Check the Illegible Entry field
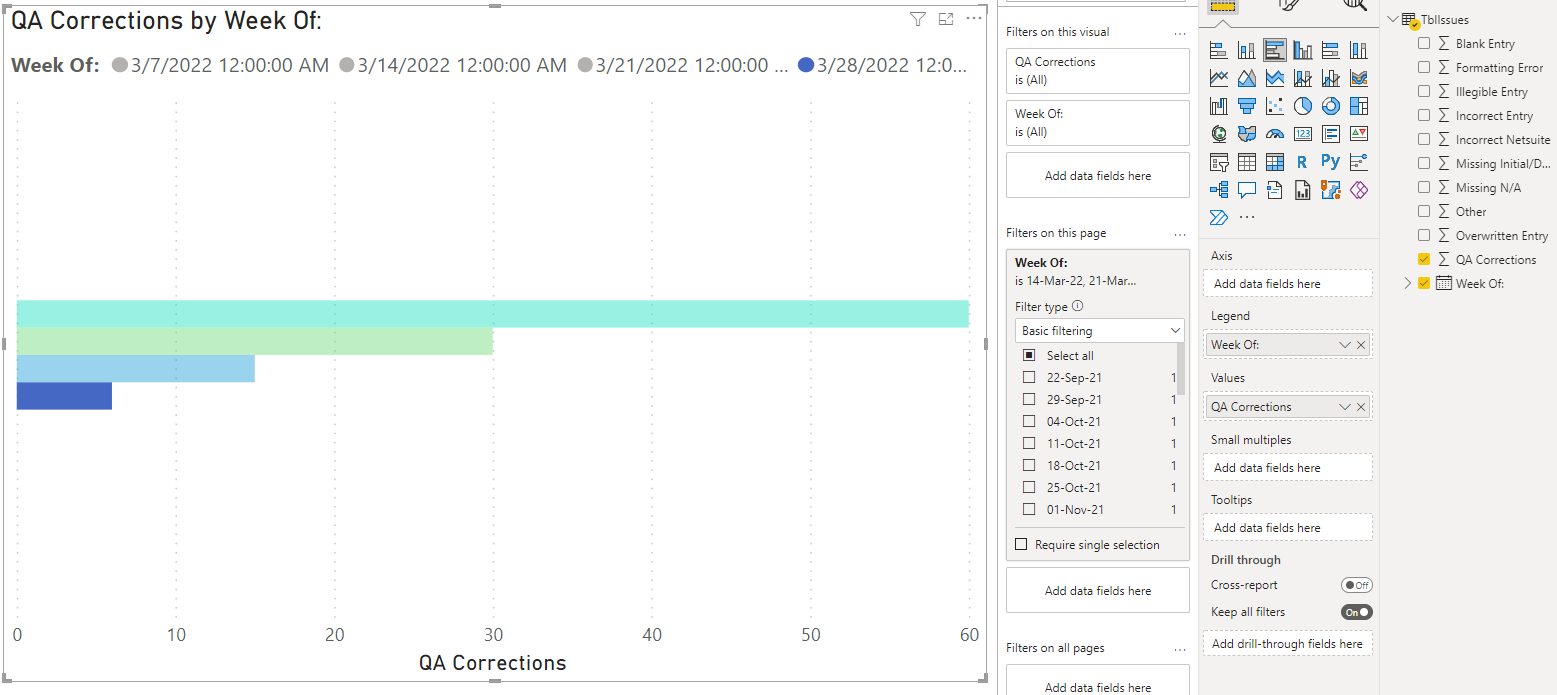This screenshot has width=1557, height=695. point(1424,91)
